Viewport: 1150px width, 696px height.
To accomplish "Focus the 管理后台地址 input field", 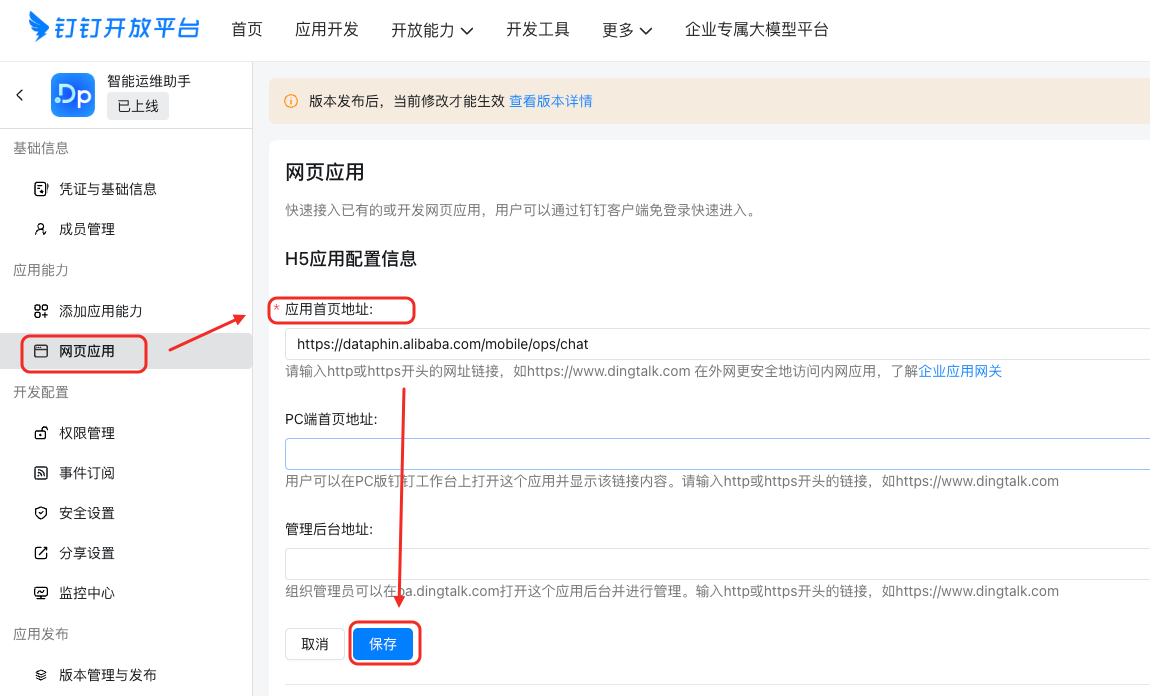I will (x=717, y=564).
